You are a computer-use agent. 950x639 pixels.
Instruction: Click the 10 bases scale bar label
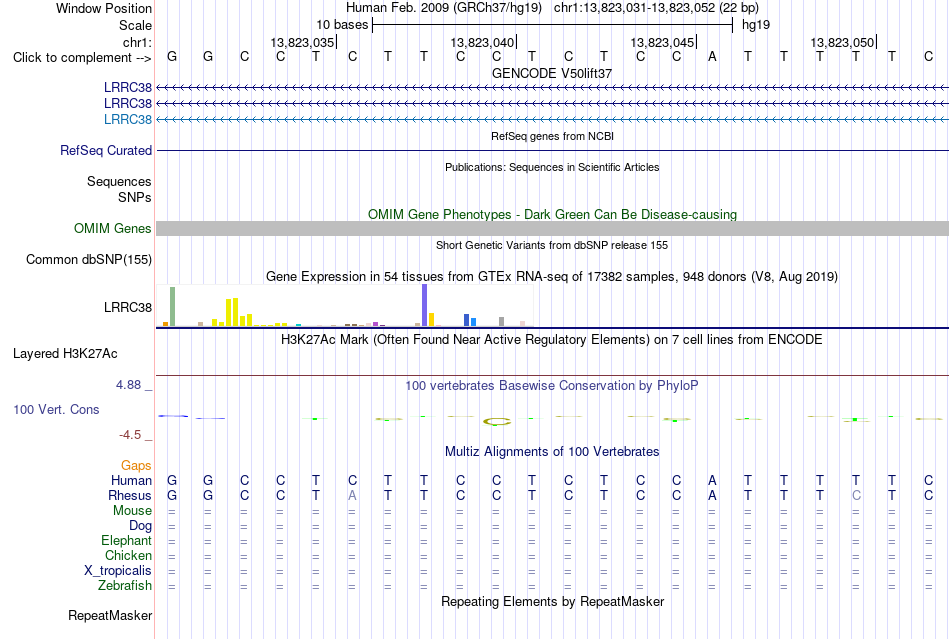coord(342,25)
